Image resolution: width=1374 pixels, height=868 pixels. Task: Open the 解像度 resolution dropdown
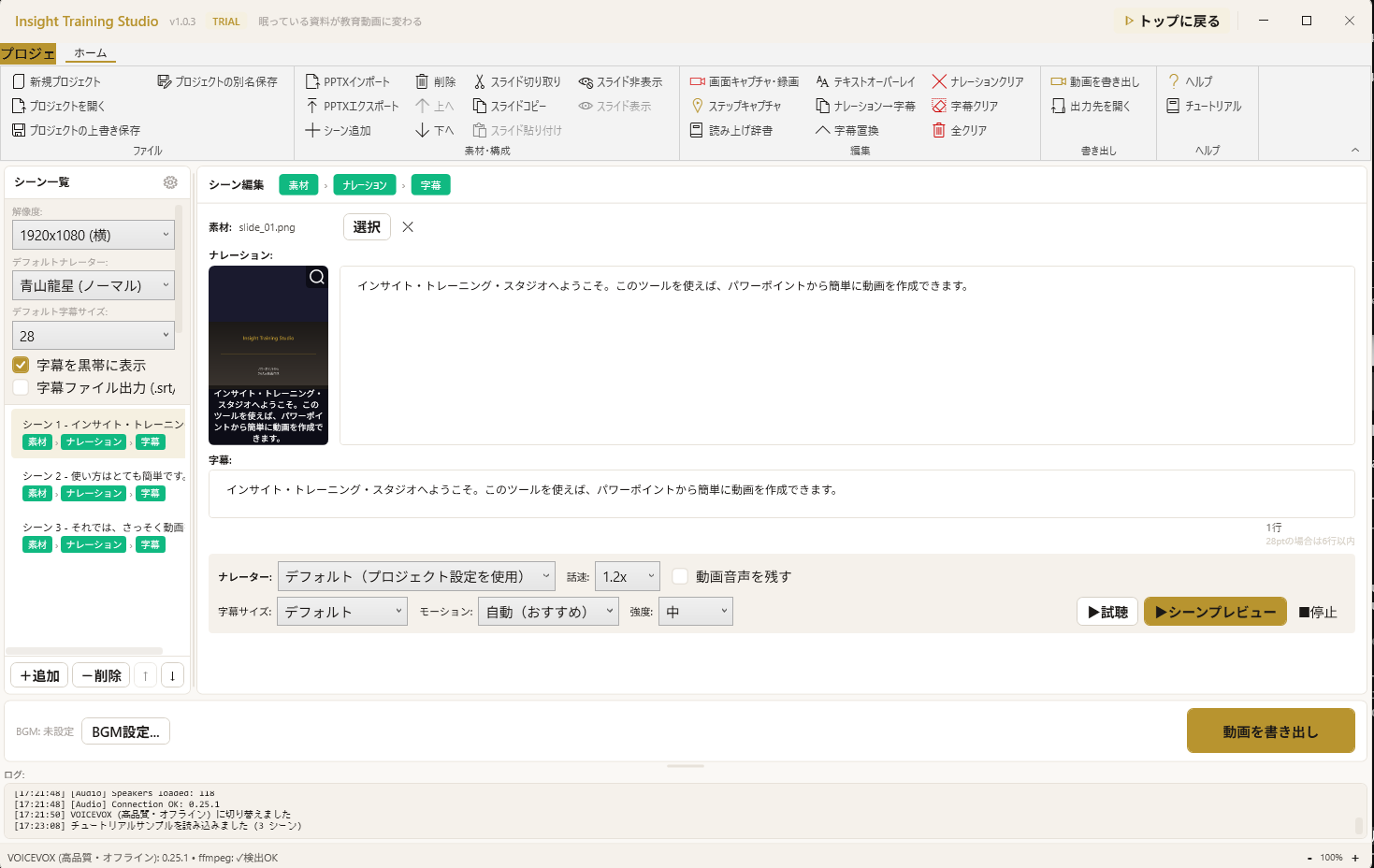point(92,234)
